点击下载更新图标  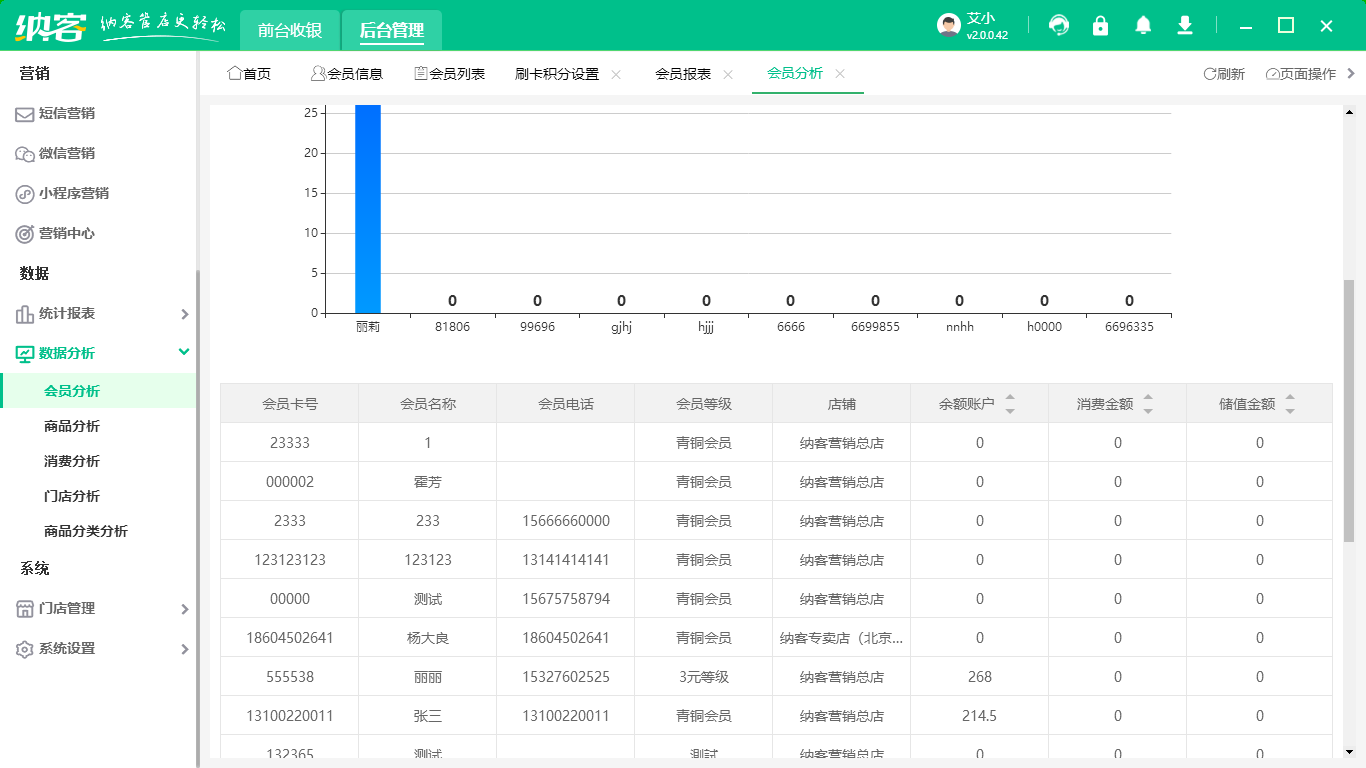pos(1185,25)
